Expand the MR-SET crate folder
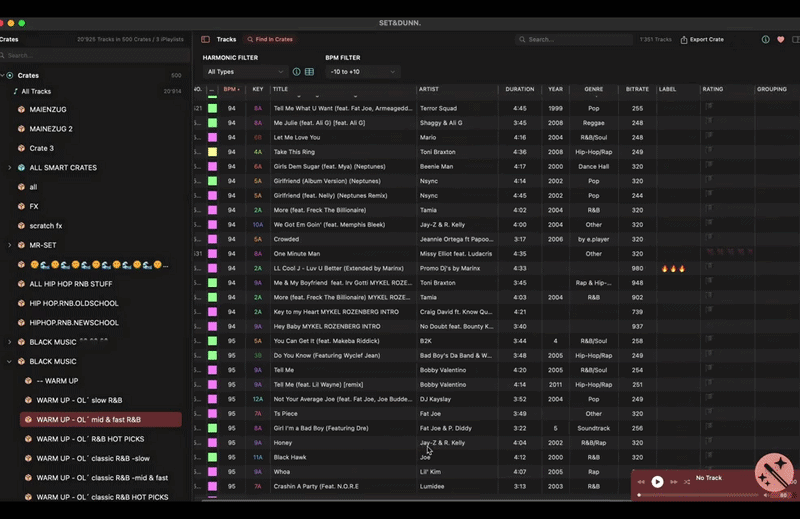This screenshot has width=800, height=519. tap(10, 245)
